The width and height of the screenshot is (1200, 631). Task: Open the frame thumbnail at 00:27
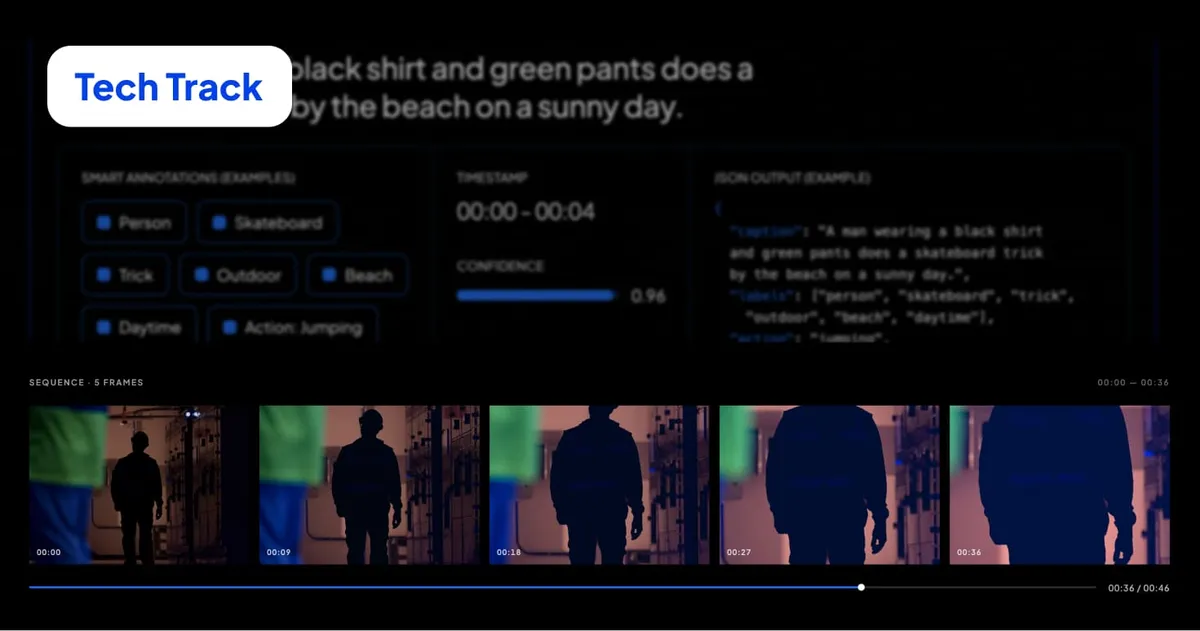pos(829,485)
